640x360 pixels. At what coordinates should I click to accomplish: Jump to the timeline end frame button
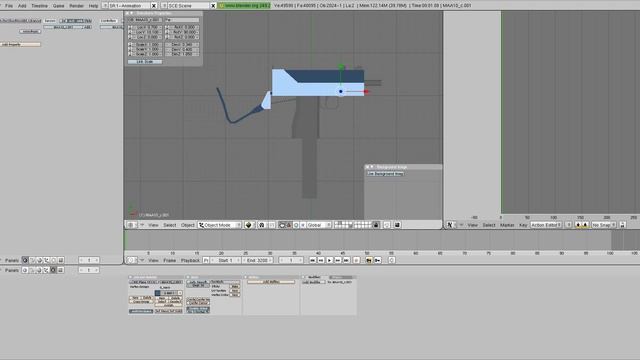point(347,260)
